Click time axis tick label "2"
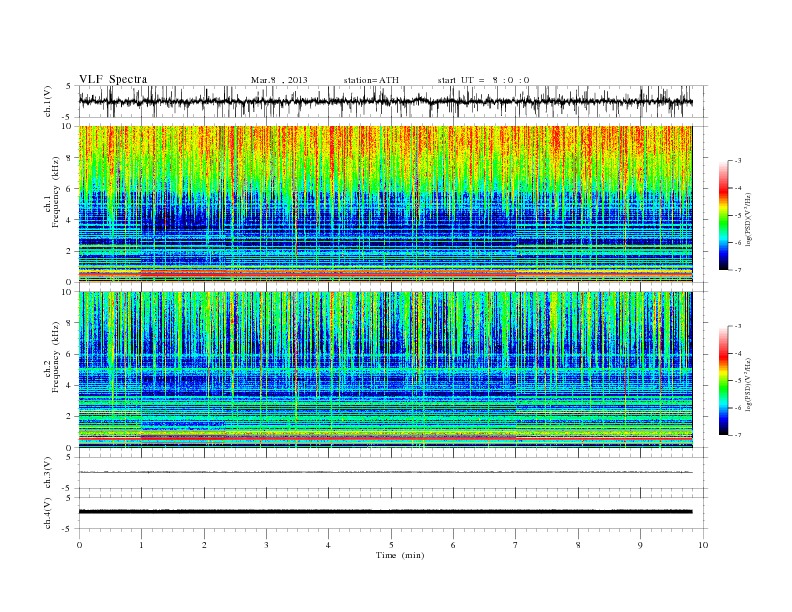 click(x=204, y=545)
